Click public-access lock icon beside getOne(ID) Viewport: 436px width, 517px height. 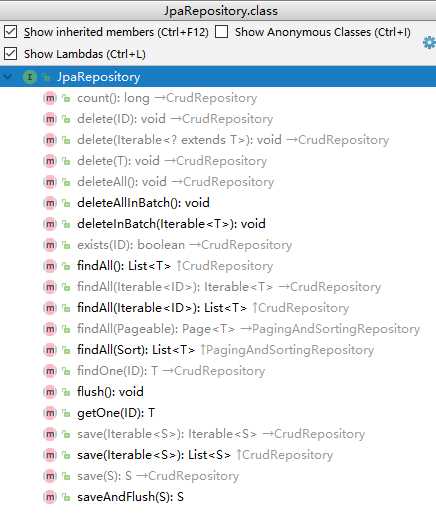tap(66, 413)
